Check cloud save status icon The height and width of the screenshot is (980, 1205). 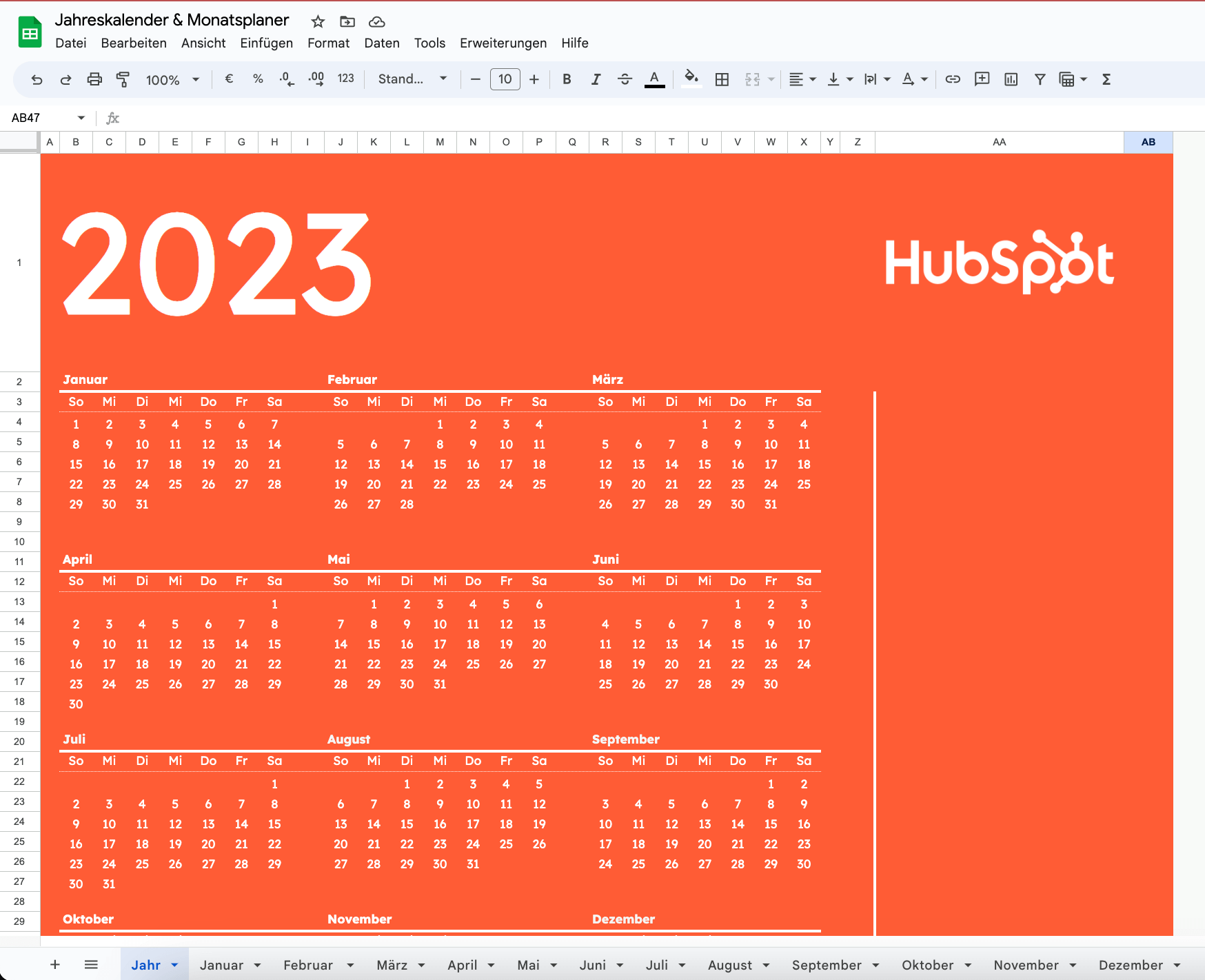pyautogui.click(x=376, y=21)
